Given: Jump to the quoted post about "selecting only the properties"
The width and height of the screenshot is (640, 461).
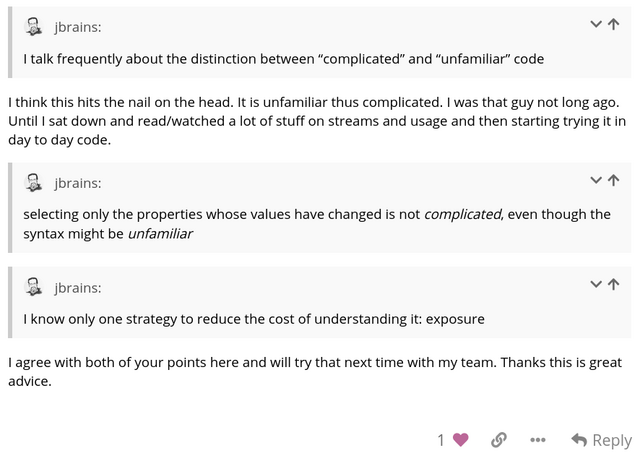Looking at the screenshot, I should [x=613, y=181].
